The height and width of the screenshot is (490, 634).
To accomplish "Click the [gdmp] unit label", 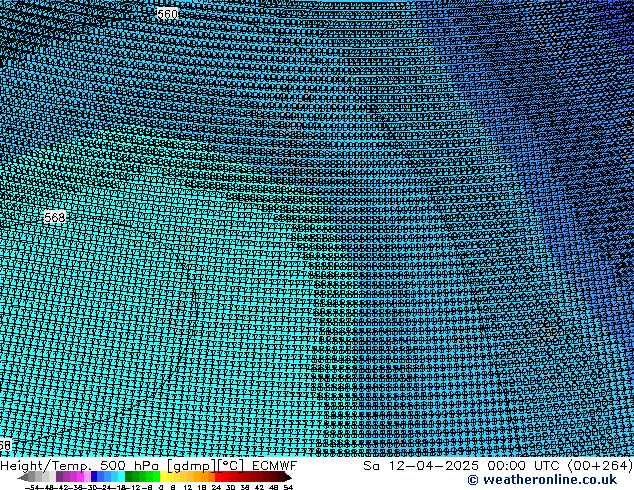I will [192, 466].
